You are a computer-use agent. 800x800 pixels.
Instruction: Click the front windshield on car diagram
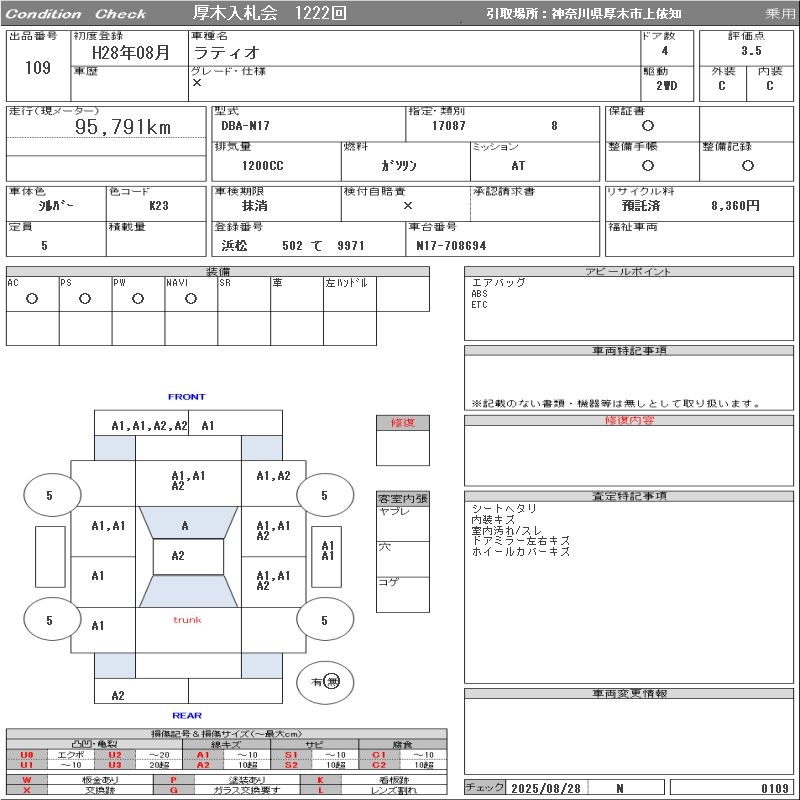click(x=184, y=525)
